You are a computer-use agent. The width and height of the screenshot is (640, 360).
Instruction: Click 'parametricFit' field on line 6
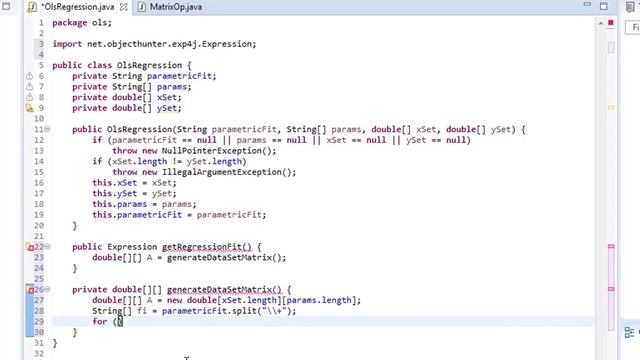[180, 76]
